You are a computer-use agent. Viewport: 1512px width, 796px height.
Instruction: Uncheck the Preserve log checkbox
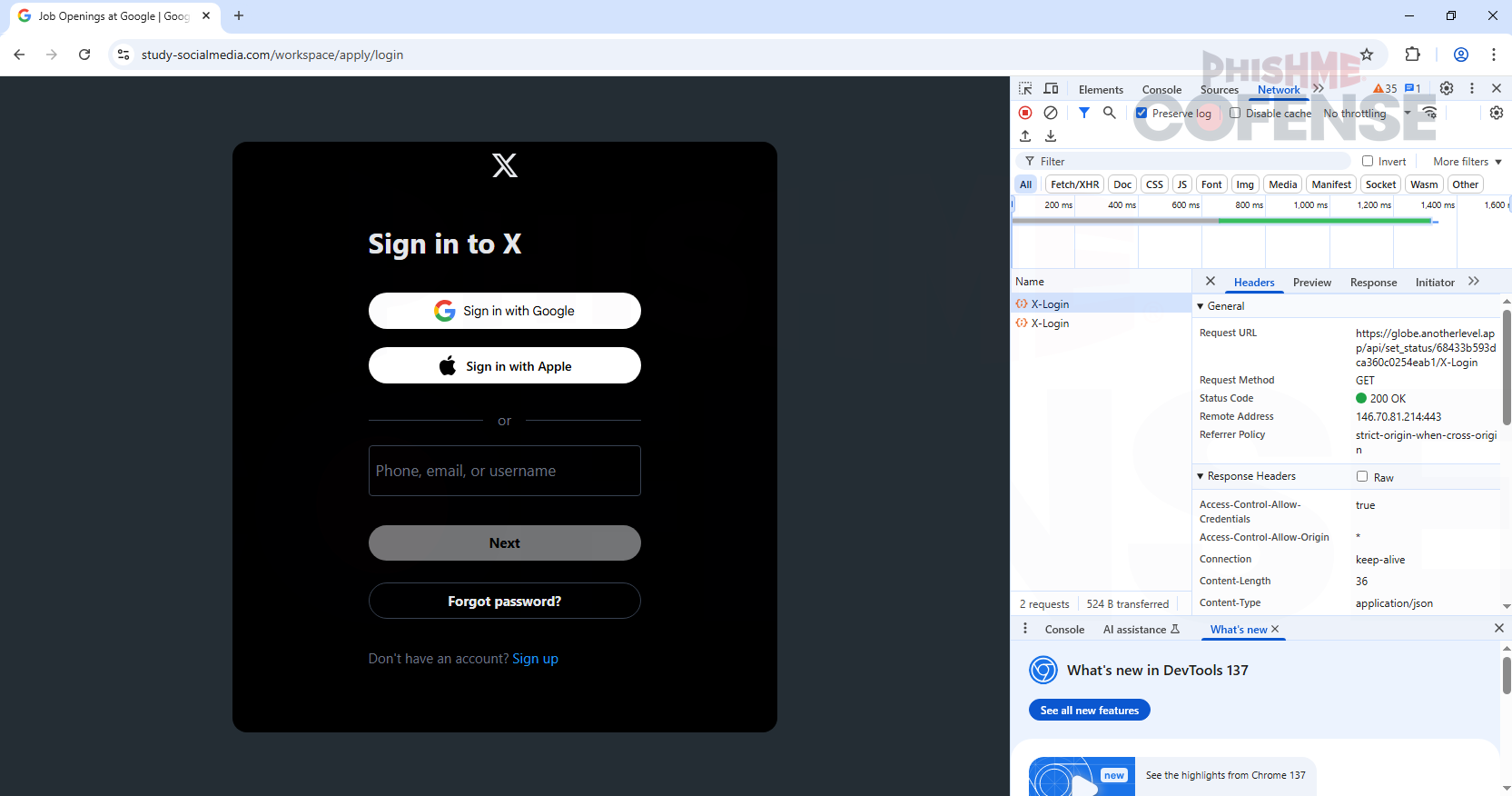[x=1141, y=114]
